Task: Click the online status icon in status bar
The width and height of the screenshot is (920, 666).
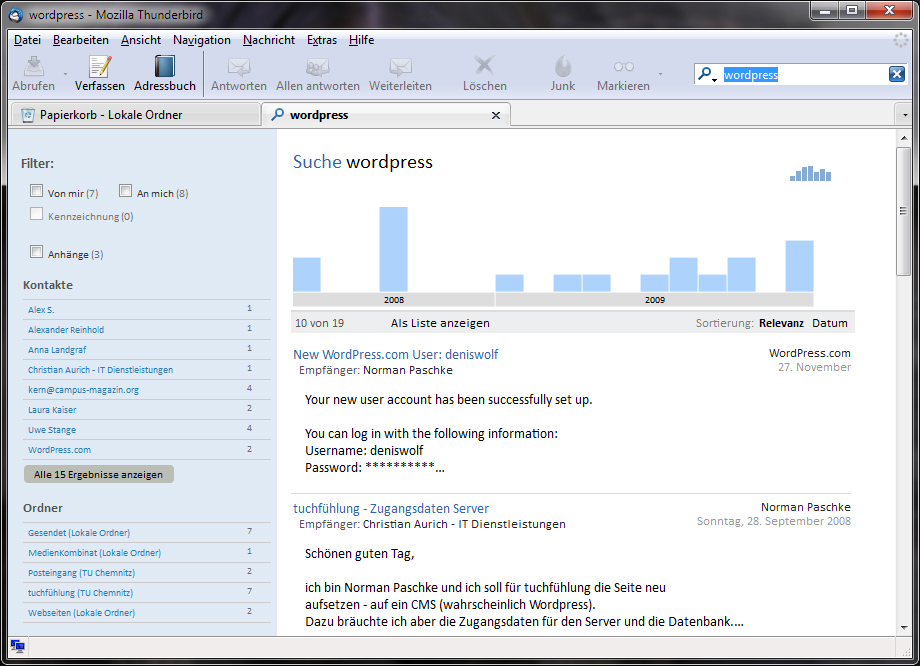Action: point(18,647)
